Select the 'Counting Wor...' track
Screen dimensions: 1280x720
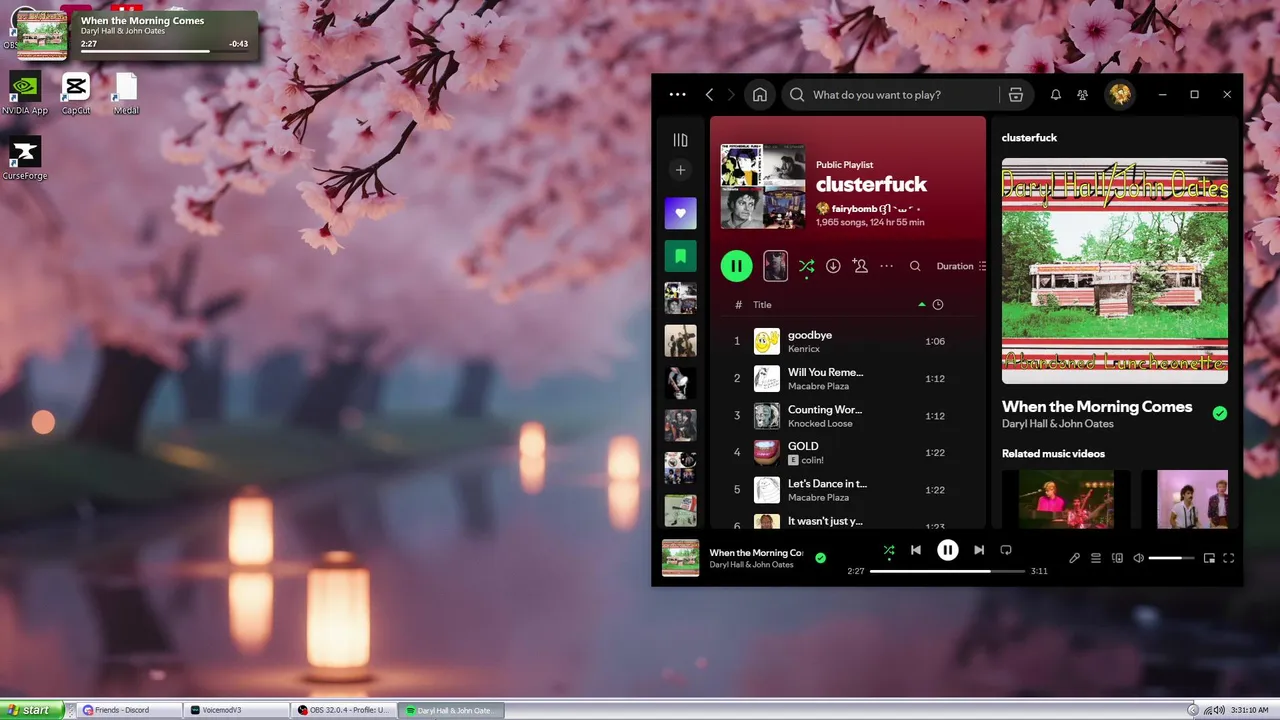(x=848, y=415)
